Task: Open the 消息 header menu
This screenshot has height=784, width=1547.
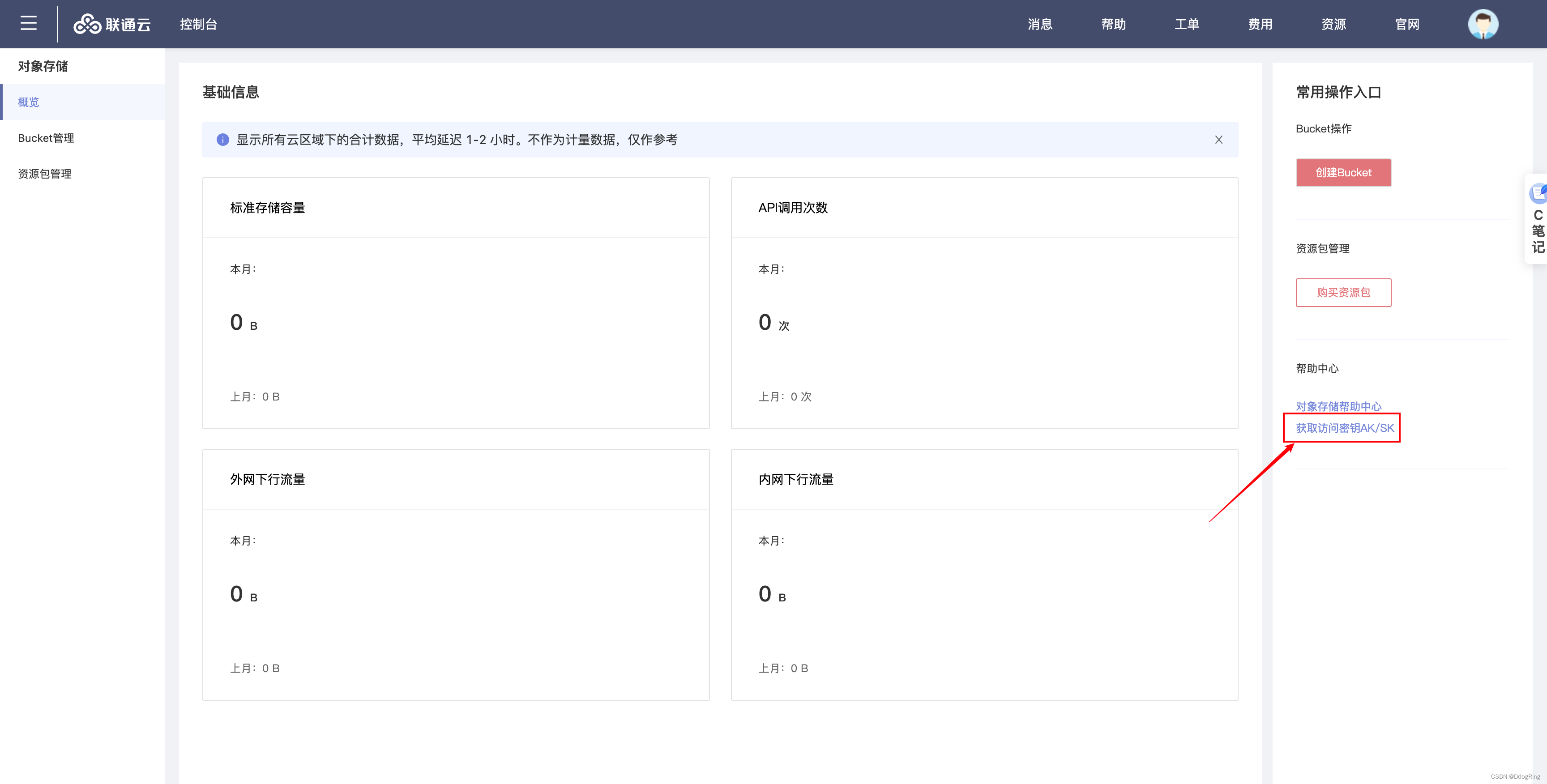Action: (1039, 24)
